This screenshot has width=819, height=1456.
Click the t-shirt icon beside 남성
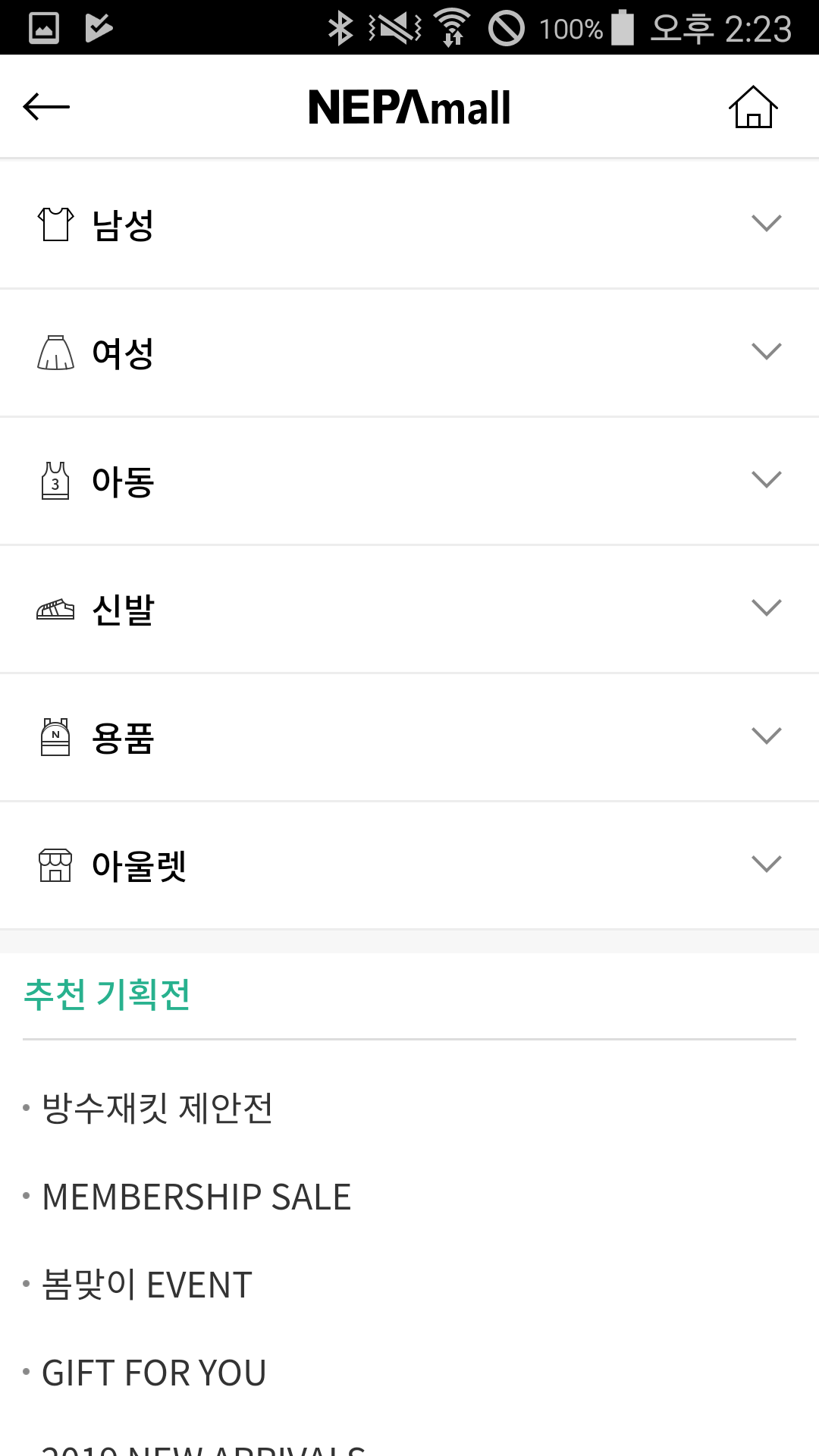pos(55,224)
